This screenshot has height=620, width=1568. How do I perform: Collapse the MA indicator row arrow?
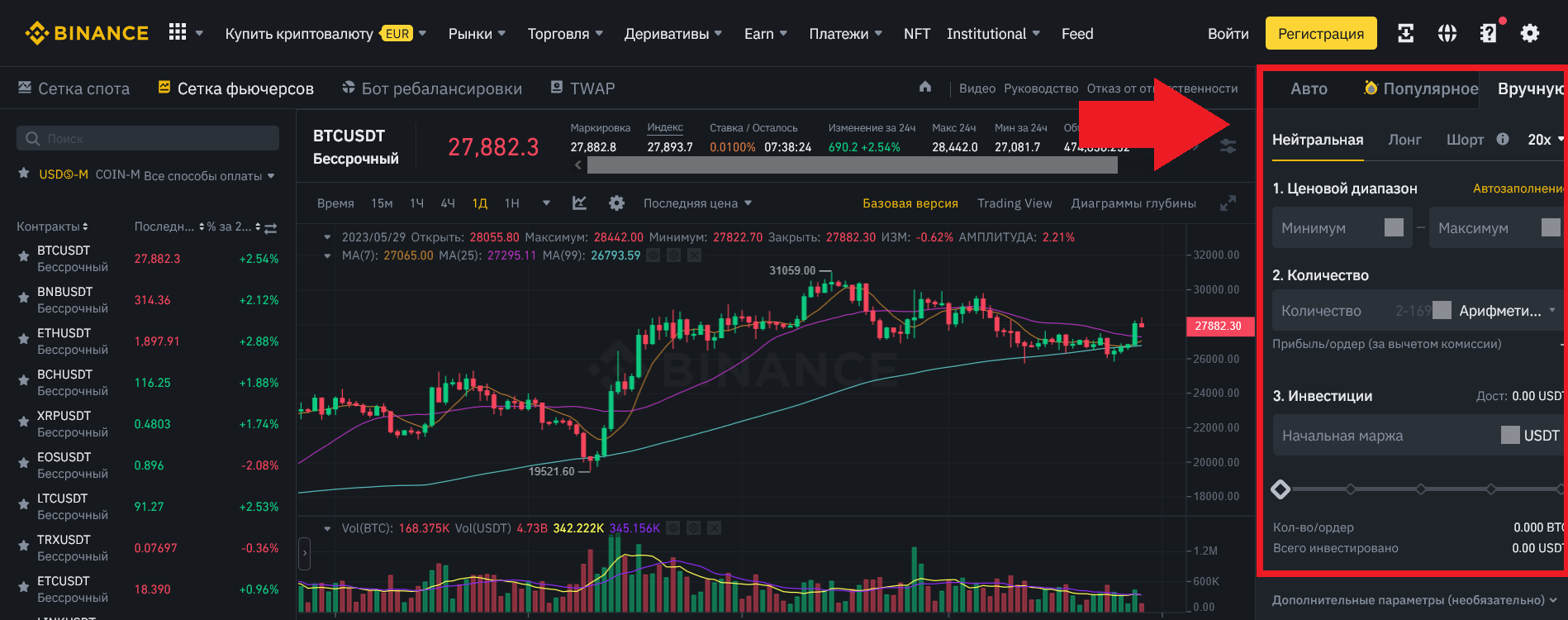point(328,255)
